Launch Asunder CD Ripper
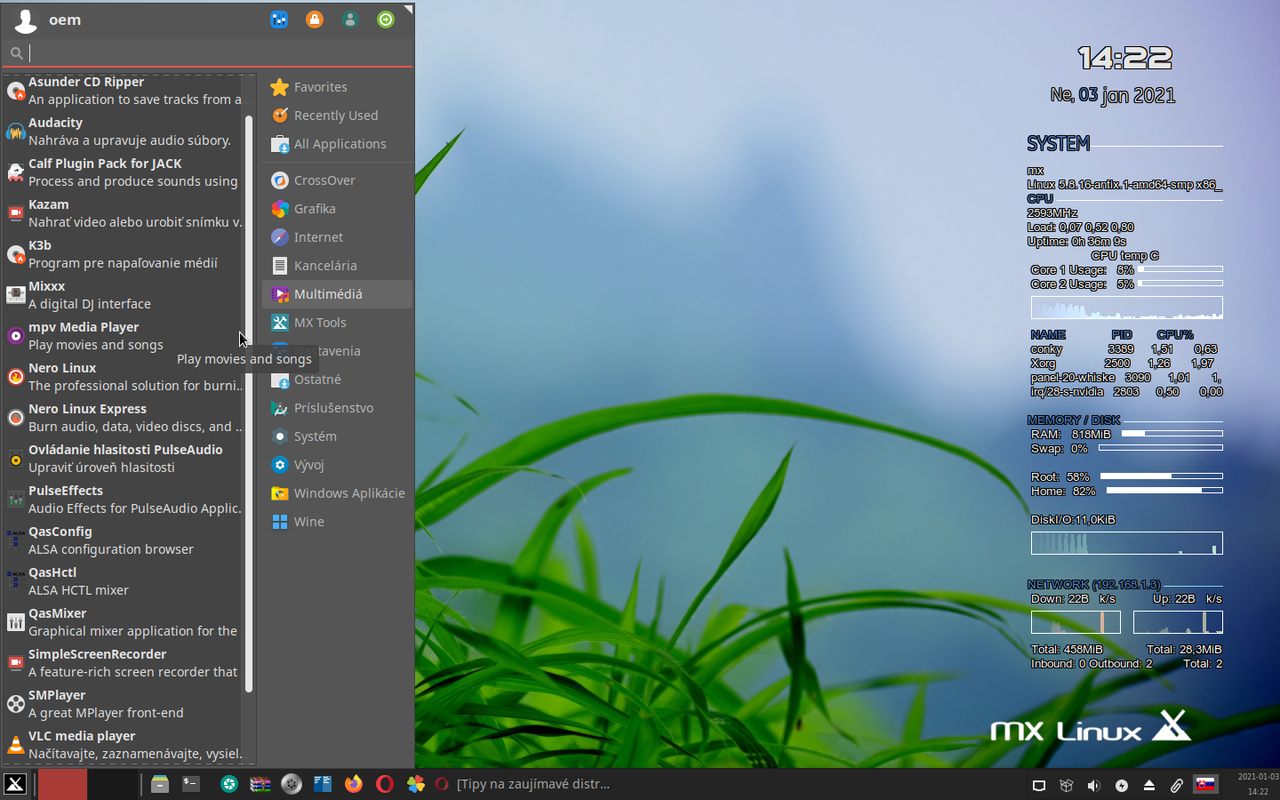The width and height of the screenshot is (1280, 800). pyautogui.click(x=124, y=91)
